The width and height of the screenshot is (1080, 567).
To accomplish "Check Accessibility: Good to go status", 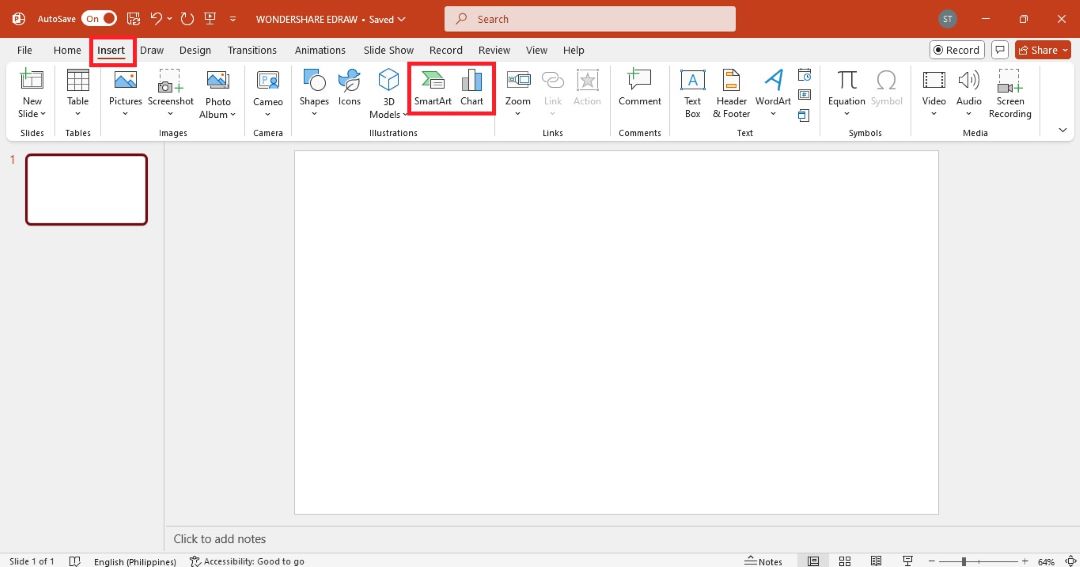I will click(247, 561).
